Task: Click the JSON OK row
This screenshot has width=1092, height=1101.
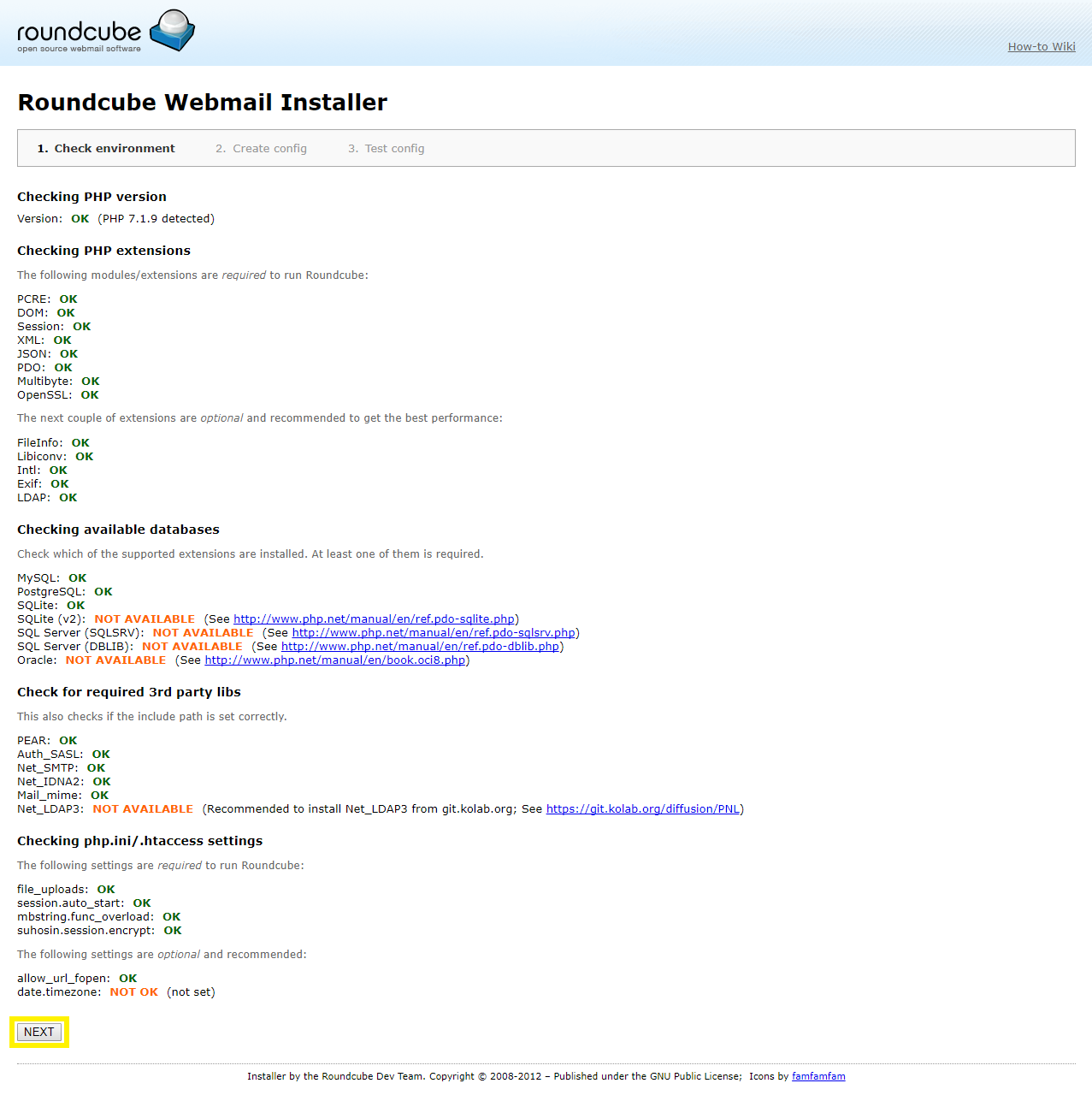Action: tap(47, 354)
